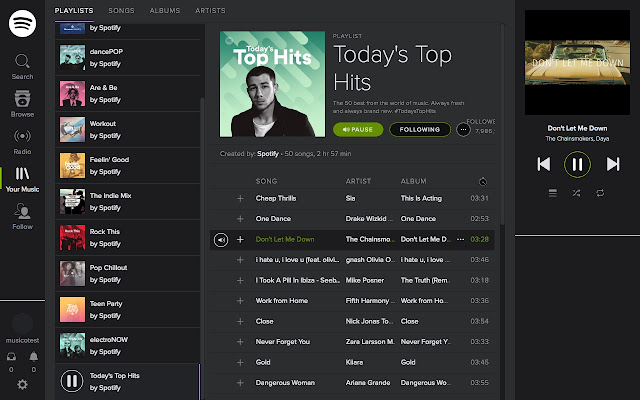This screenshot has width=640, height=400.
Task: Open settings gear in sidebar
Action: pyautogui.click(x=22, y=384)
